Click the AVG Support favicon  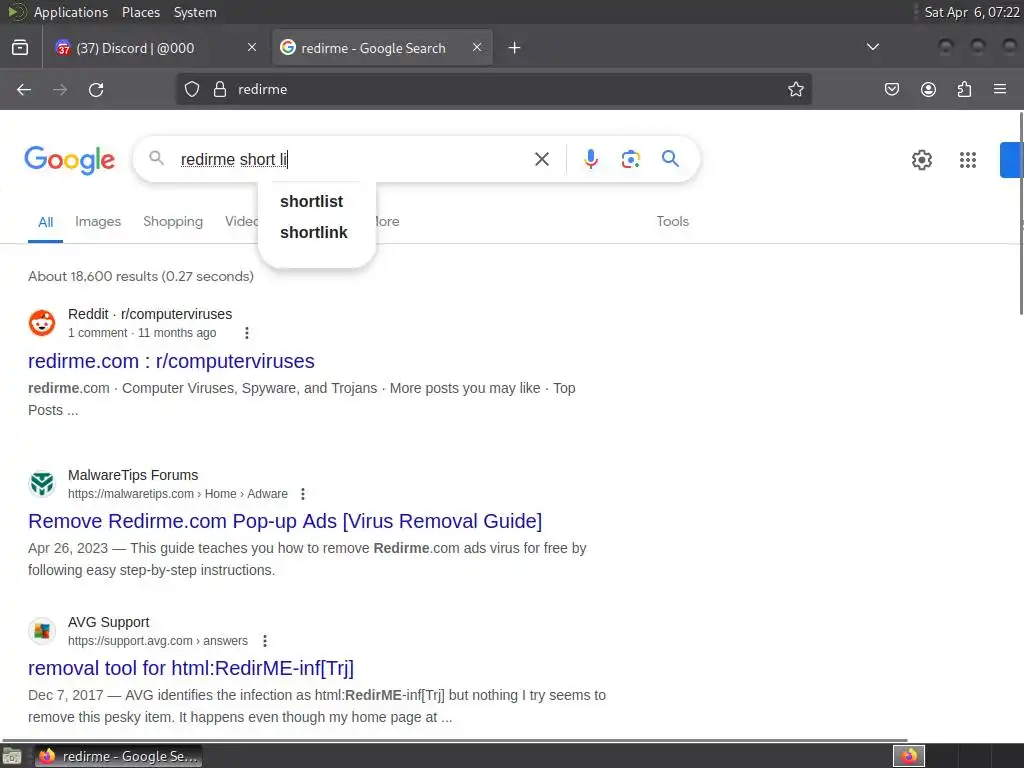click(42, 631)
